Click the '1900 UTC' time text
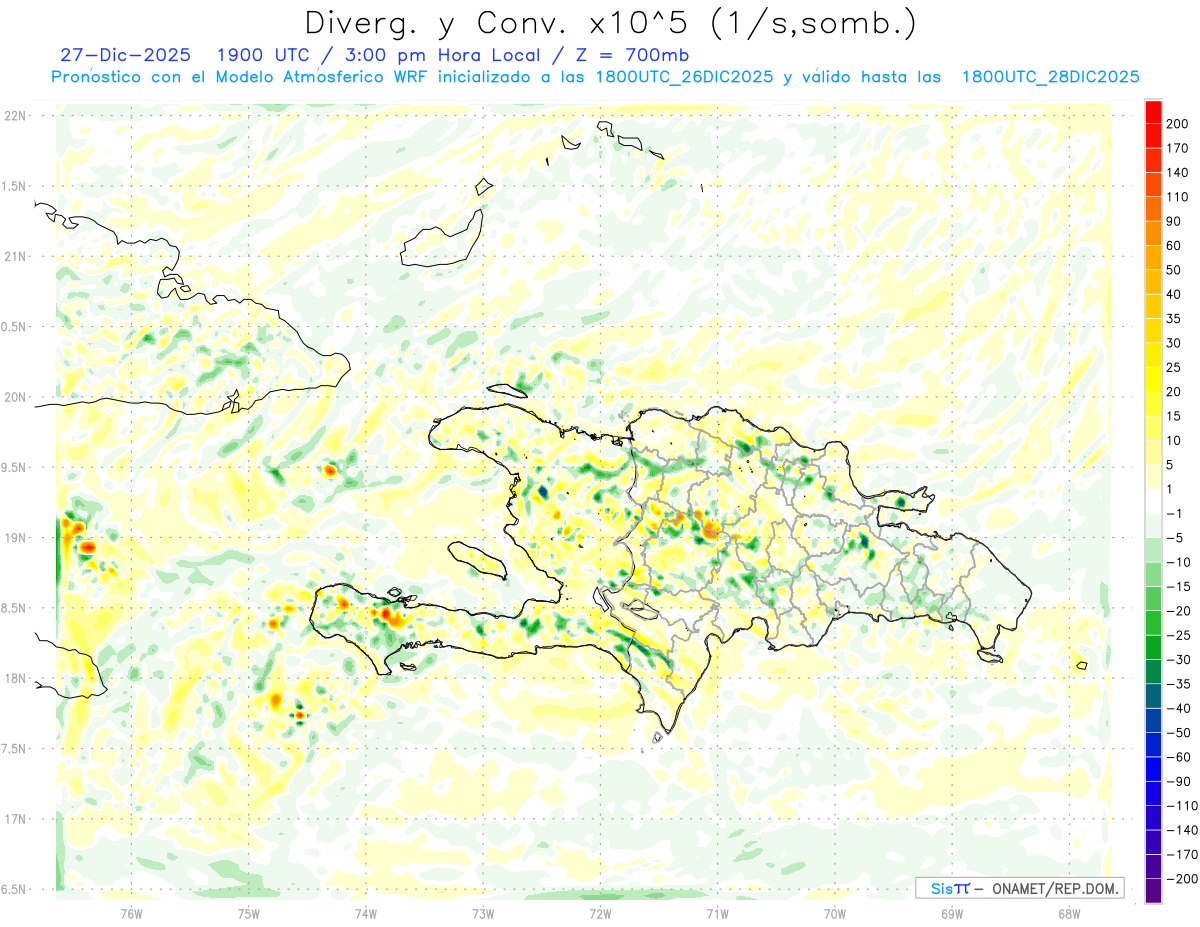The image size is (1200, 927). (261, 54)
